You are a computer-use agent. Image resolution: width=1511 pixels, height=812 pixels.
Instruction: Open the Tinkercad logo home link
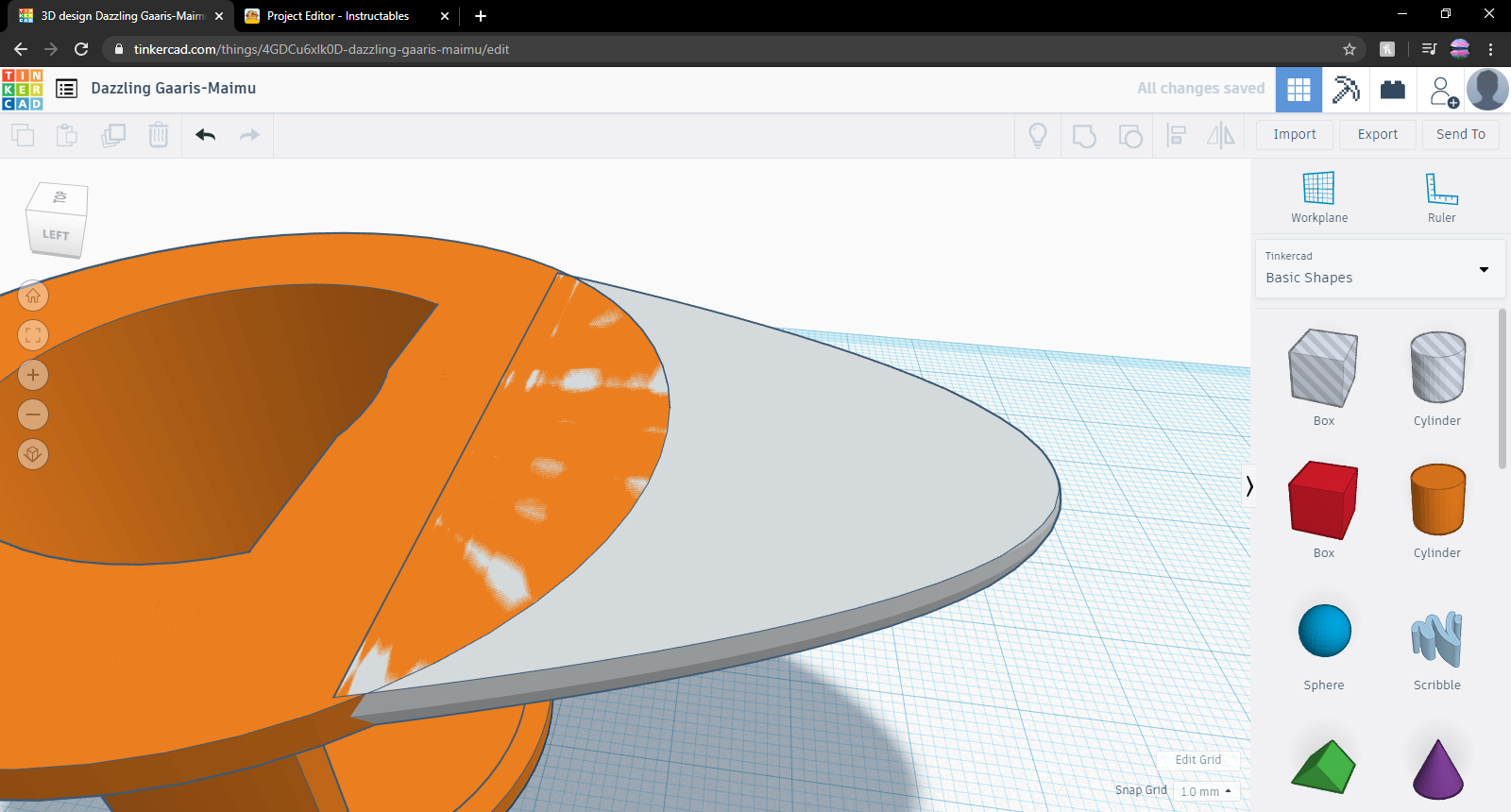pos(23,90)
